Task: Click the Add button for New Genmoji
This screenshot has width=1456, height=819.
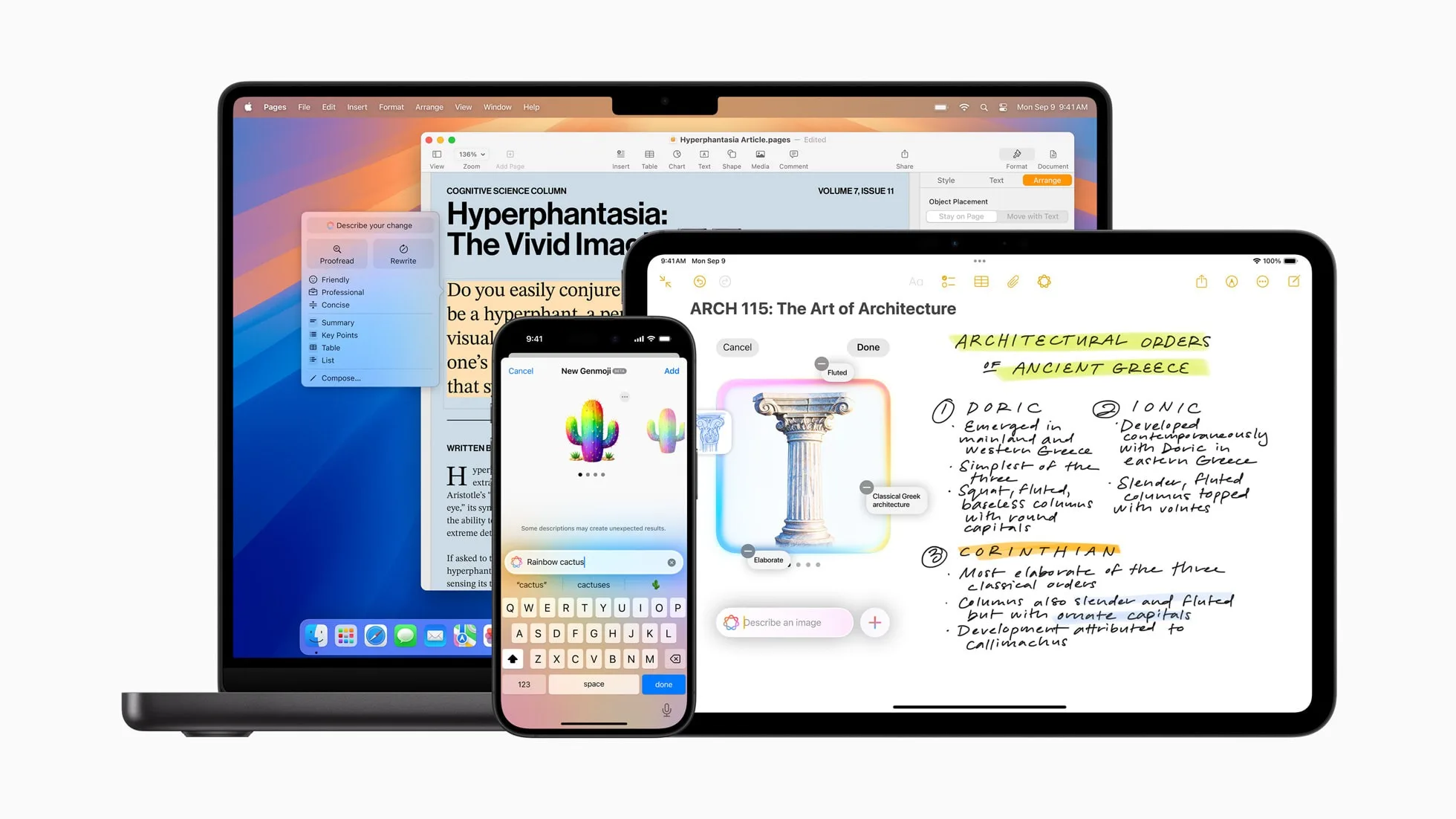Action: pos(672,370)
